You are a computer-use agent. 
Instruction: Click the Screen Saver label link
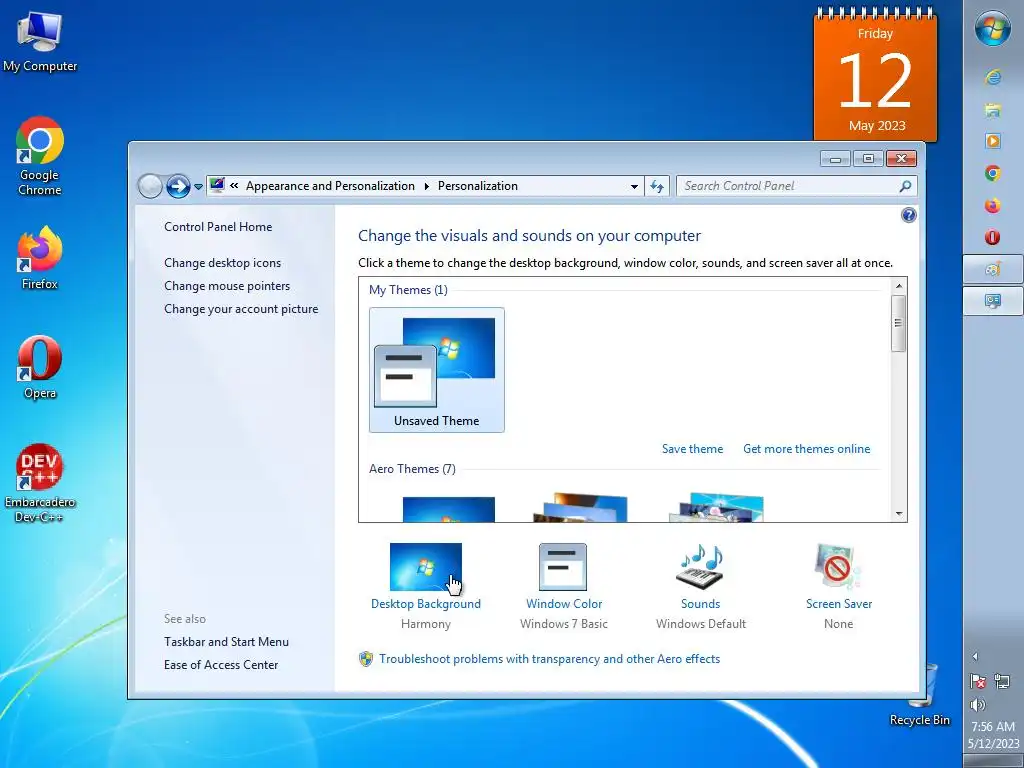(x=839, y=604)
